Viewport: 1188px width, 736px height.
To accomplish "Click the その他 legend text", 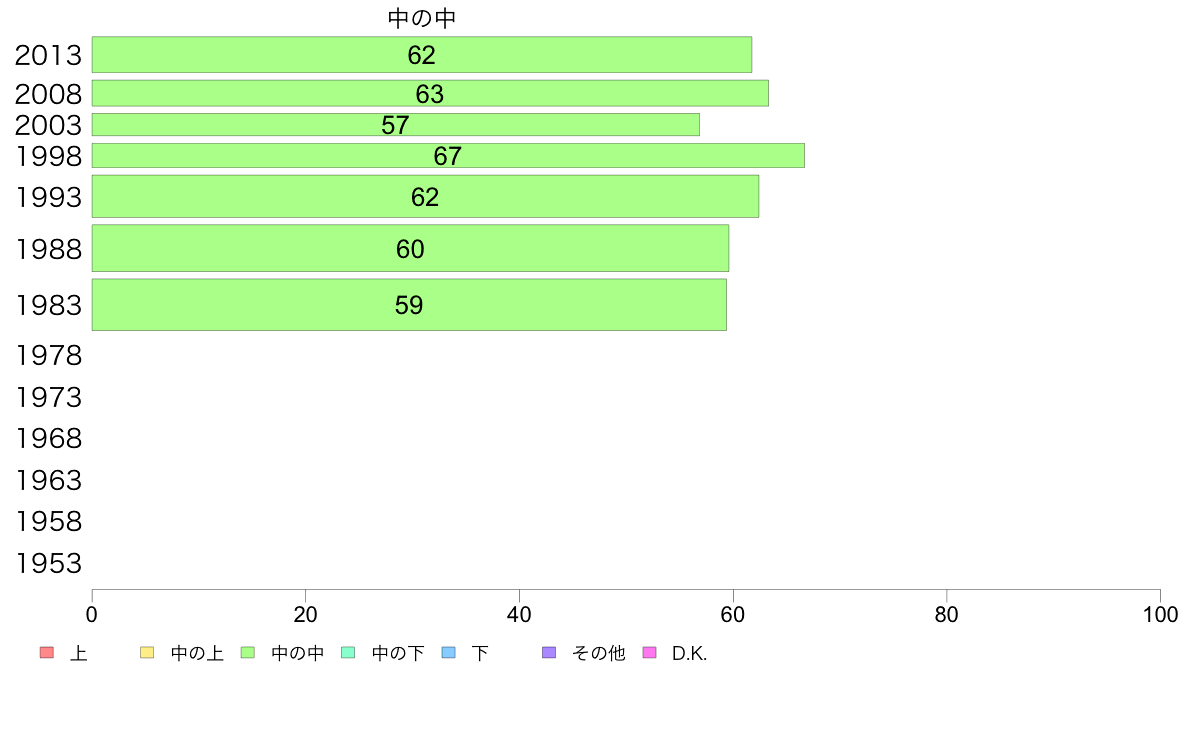I will pyautogui.click(x=599, y=653).
